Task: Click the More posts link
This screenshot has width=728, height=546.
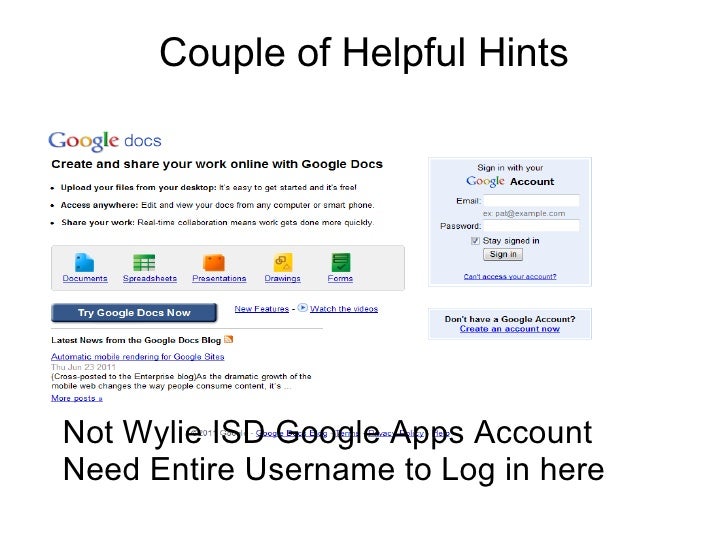Action: (x=77, y=398)
